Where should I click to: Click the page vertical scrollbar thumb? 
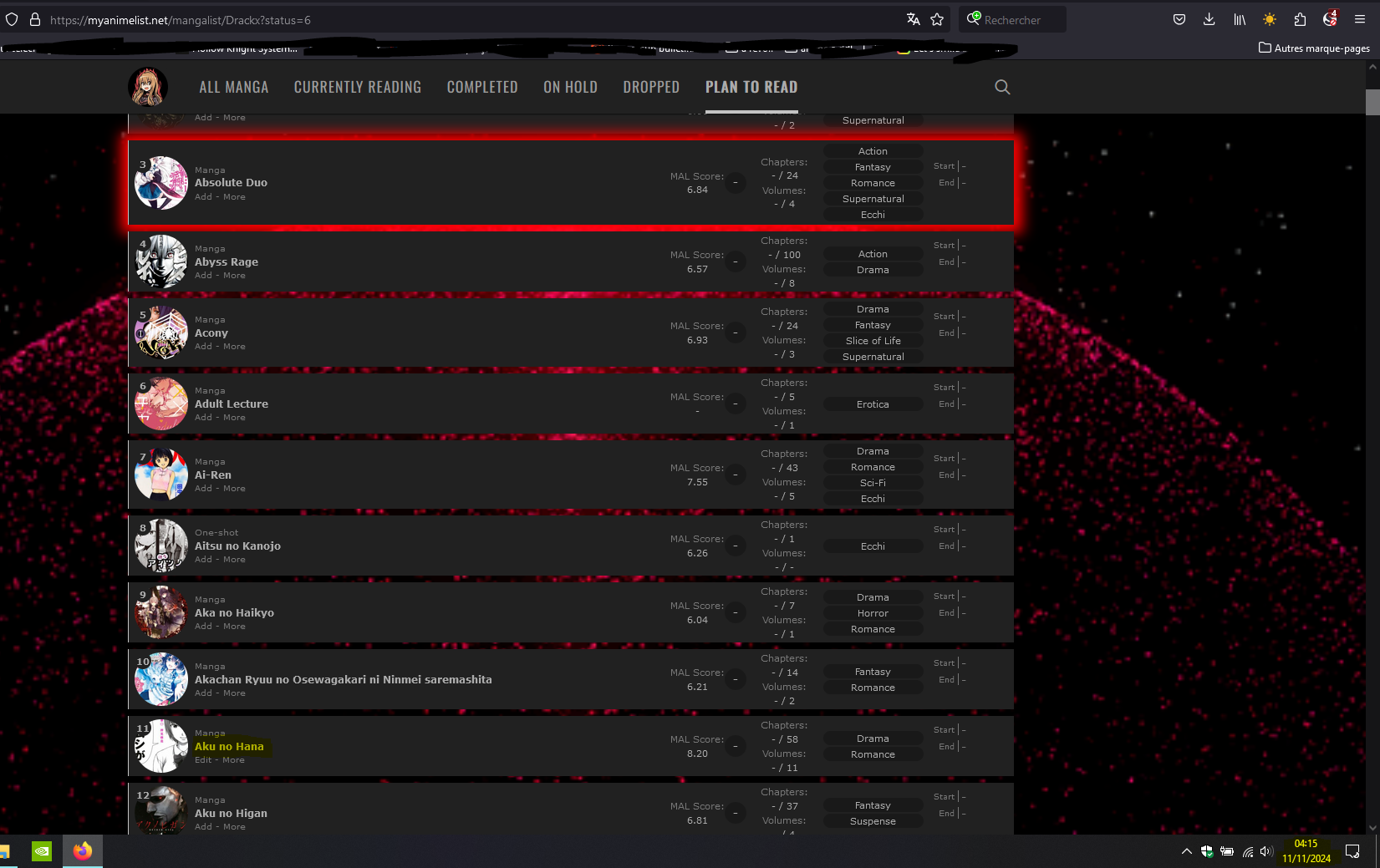point(1372,102)
